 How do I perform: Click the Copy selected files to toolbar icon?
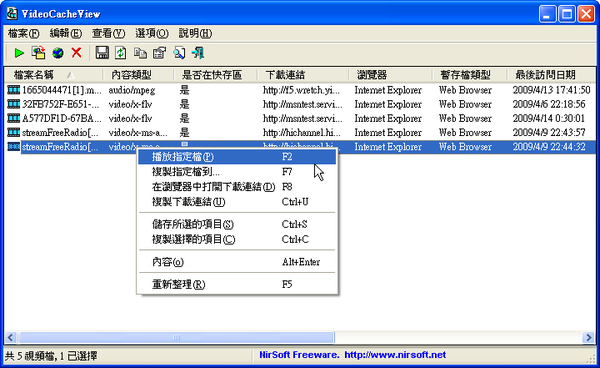pos(38,53)
